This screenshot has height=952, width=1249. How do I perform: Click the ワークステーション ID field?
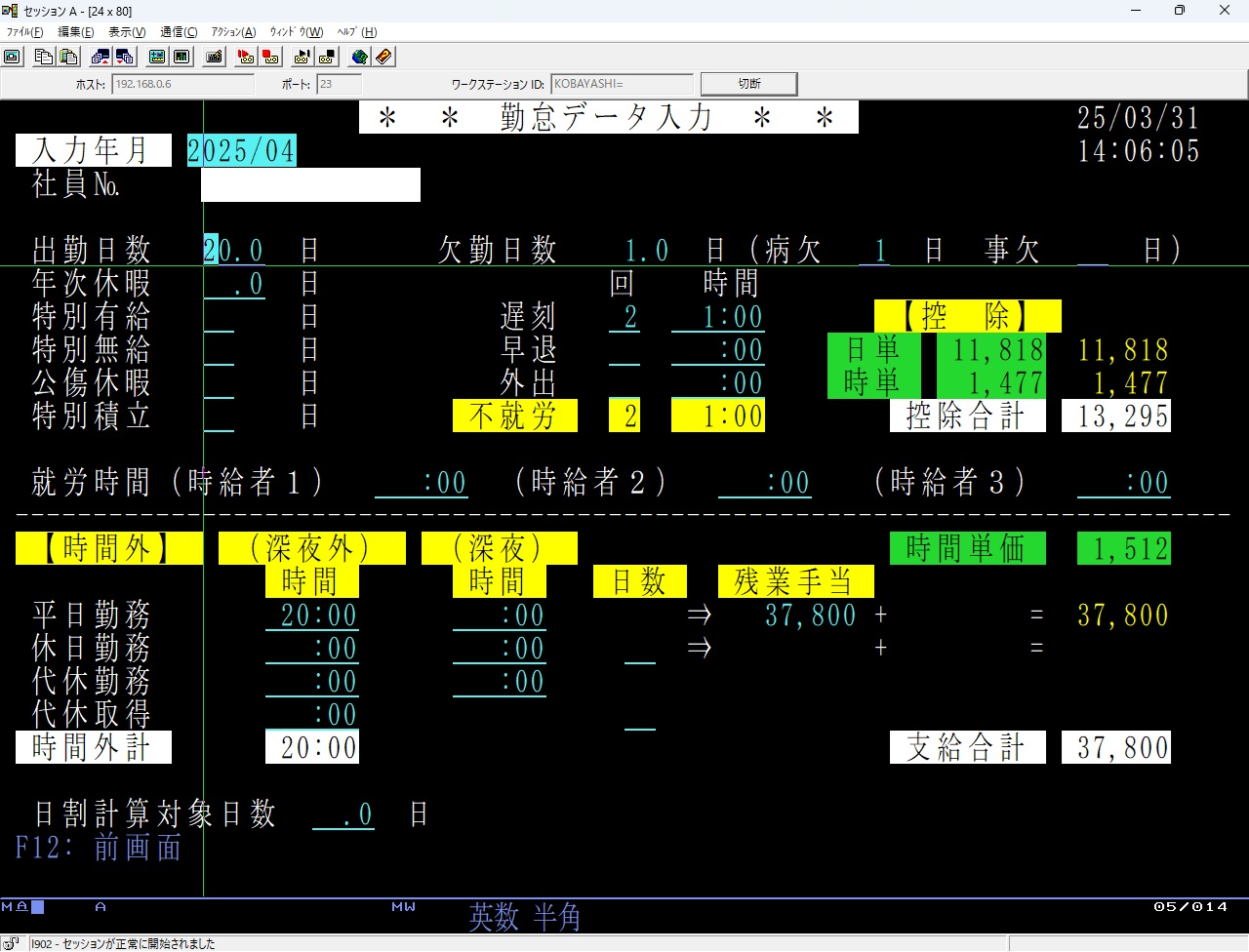tap(622, 84)
